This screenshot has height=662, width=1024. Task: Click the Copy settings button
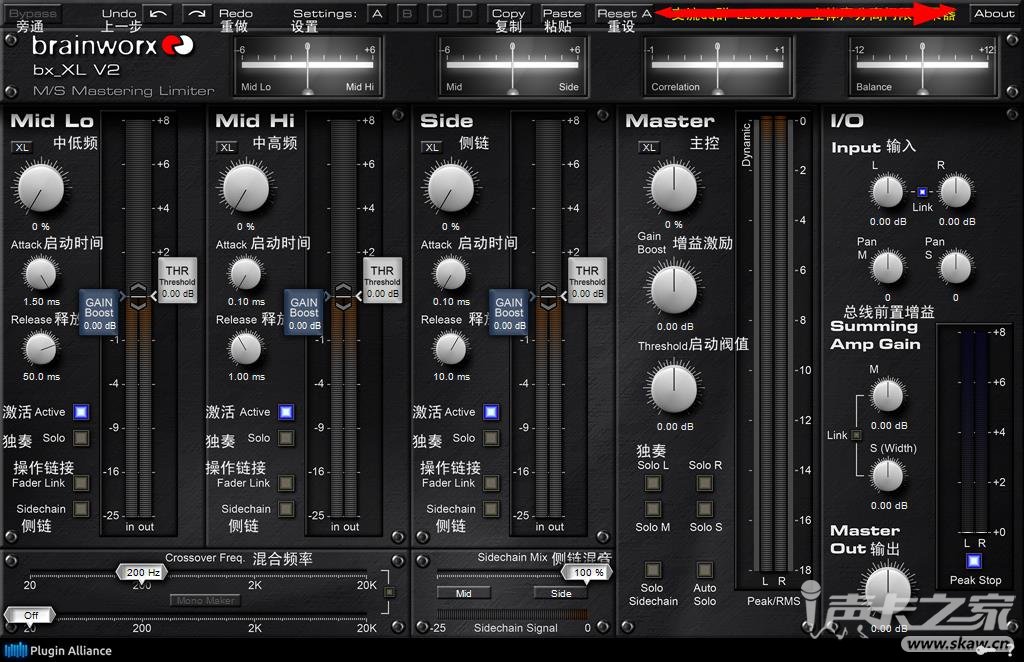click(x=508, y=13)
